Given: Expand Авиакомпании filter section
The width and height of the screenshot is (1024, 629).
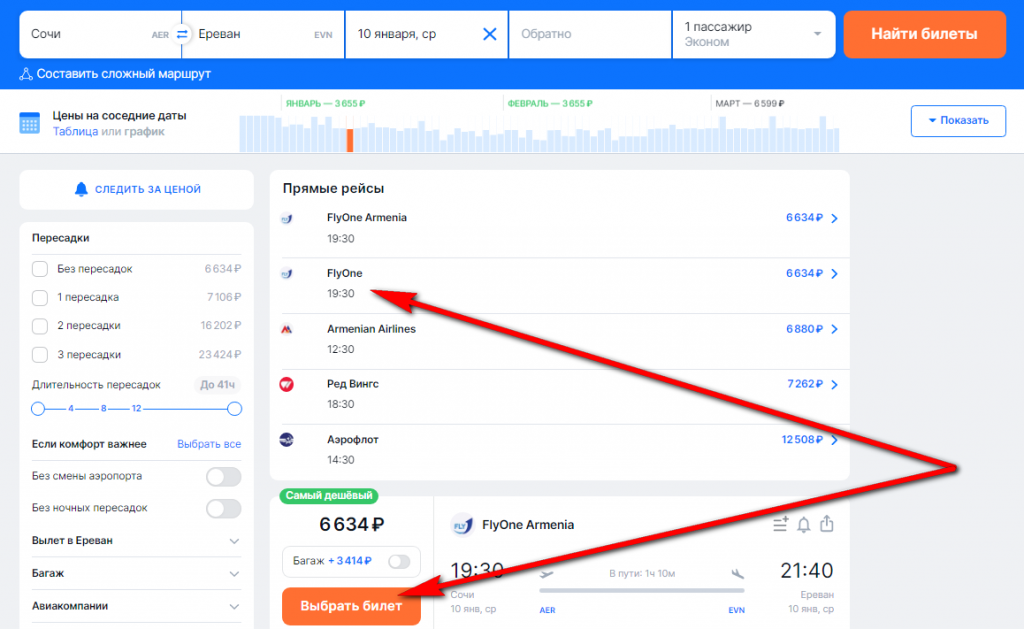Looking at the screenshot, I should click(x=136, y=606).
